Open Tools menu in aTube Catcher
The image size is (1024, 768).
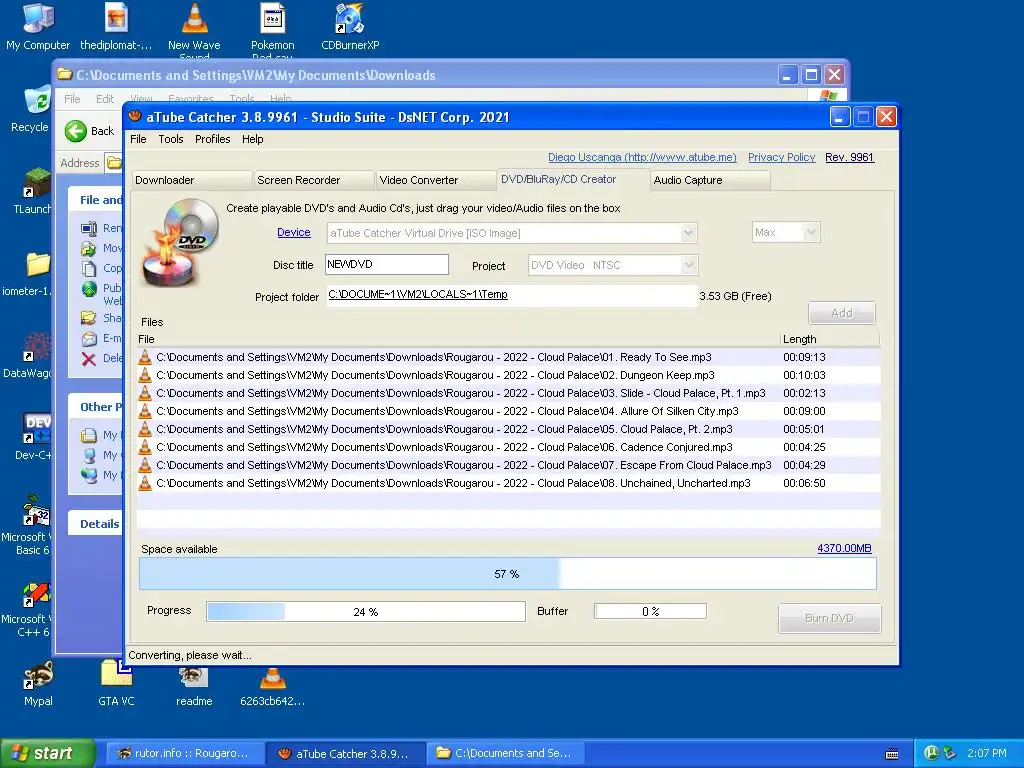170,139
